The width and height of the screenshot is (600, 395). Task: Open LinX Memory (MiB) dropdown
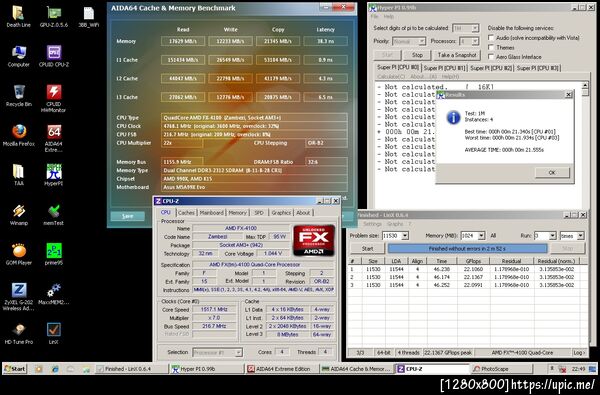(481, 236)
